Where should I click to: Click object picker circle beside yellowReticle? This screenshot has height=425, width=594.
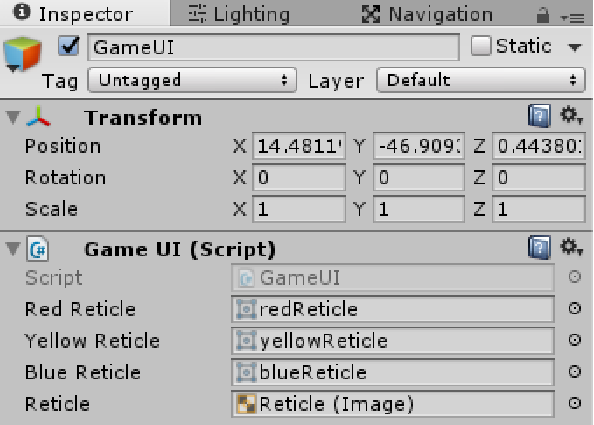575,340
